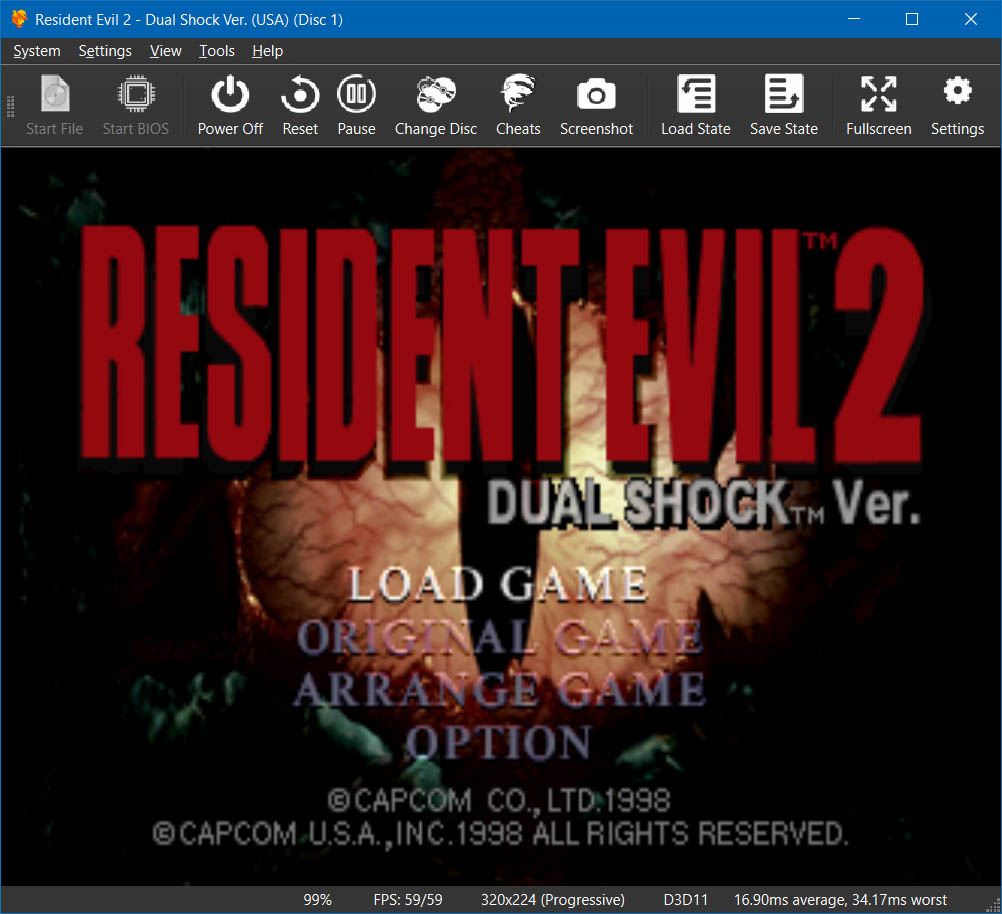Screen dimensions: 1002x914
Task: Open the Save State menu
Action: point(783,105)
